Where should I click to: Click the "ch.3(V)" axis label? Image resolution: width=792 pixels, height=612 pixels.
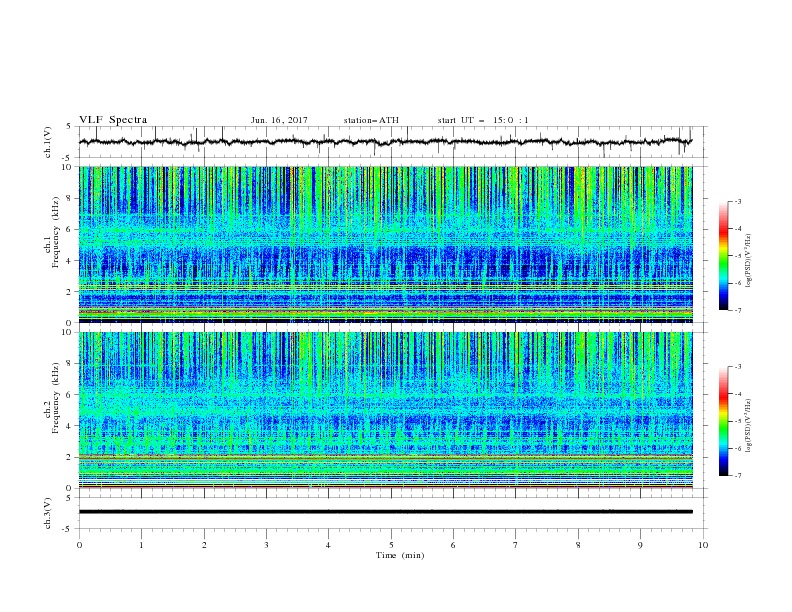point(48,513)
